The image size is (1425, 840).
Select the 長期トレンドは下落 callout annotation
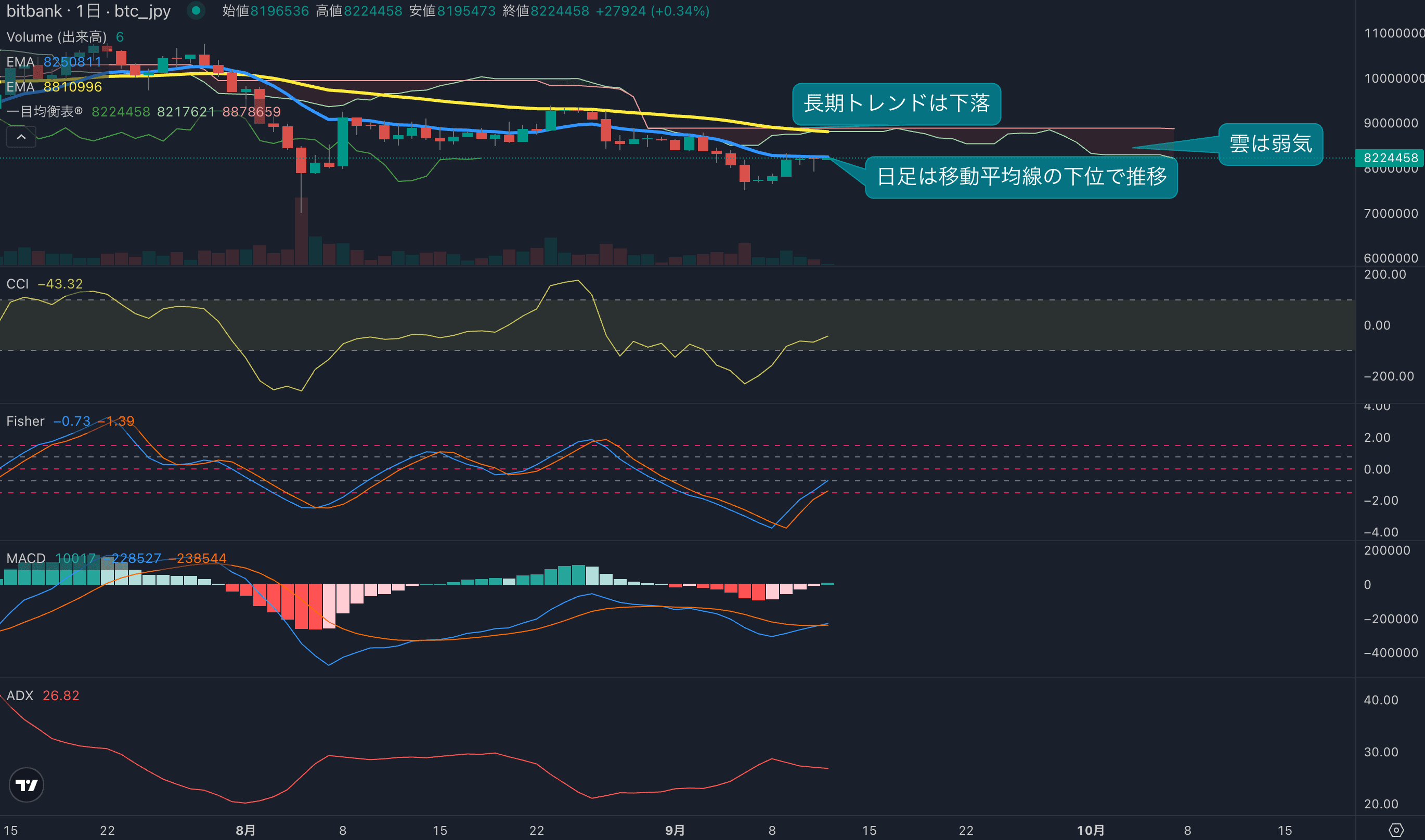click(896, 103)
